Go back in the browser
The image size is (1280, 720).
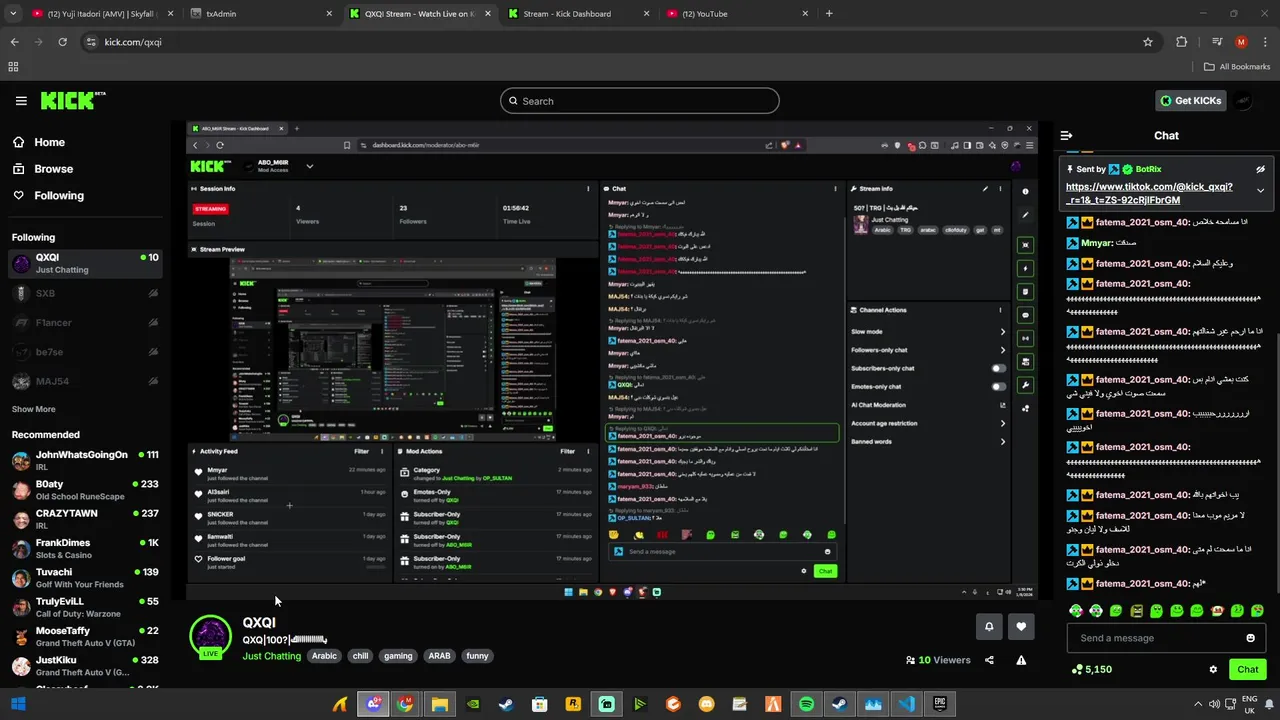(14, 42)
